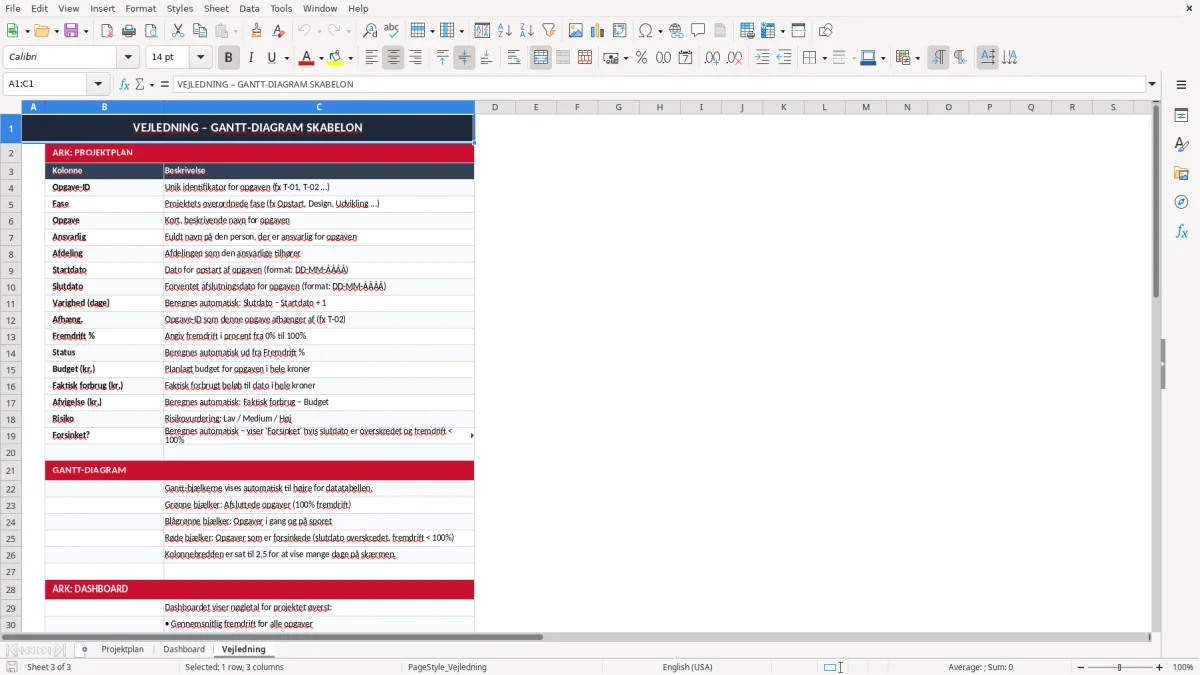Click the Format as Percent icon
The height and width of the screenshot is (675, 1200).
pos(641,58)
